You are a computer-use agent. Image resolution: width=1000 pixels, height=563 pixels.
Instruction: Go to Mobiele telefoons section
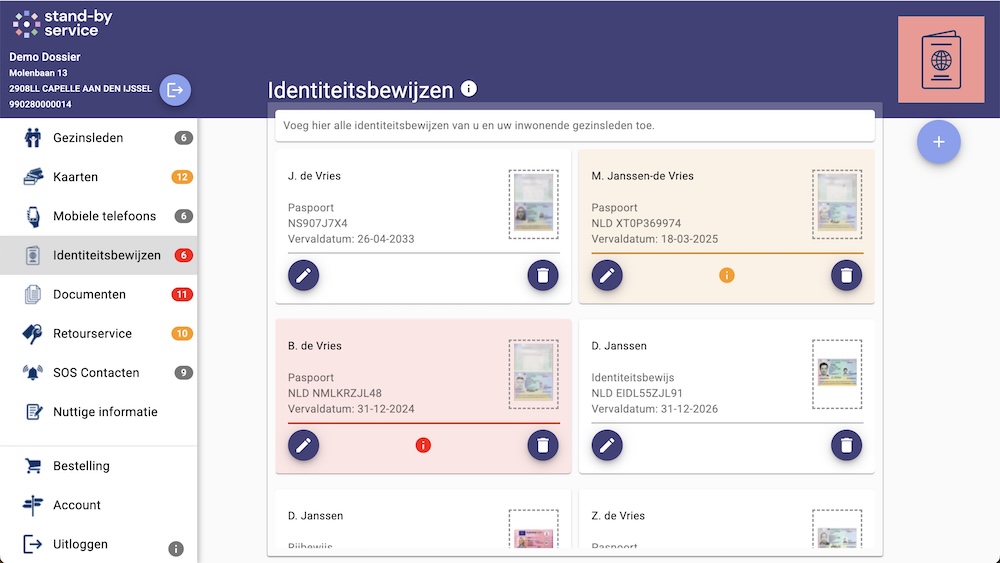coord(99,216)
